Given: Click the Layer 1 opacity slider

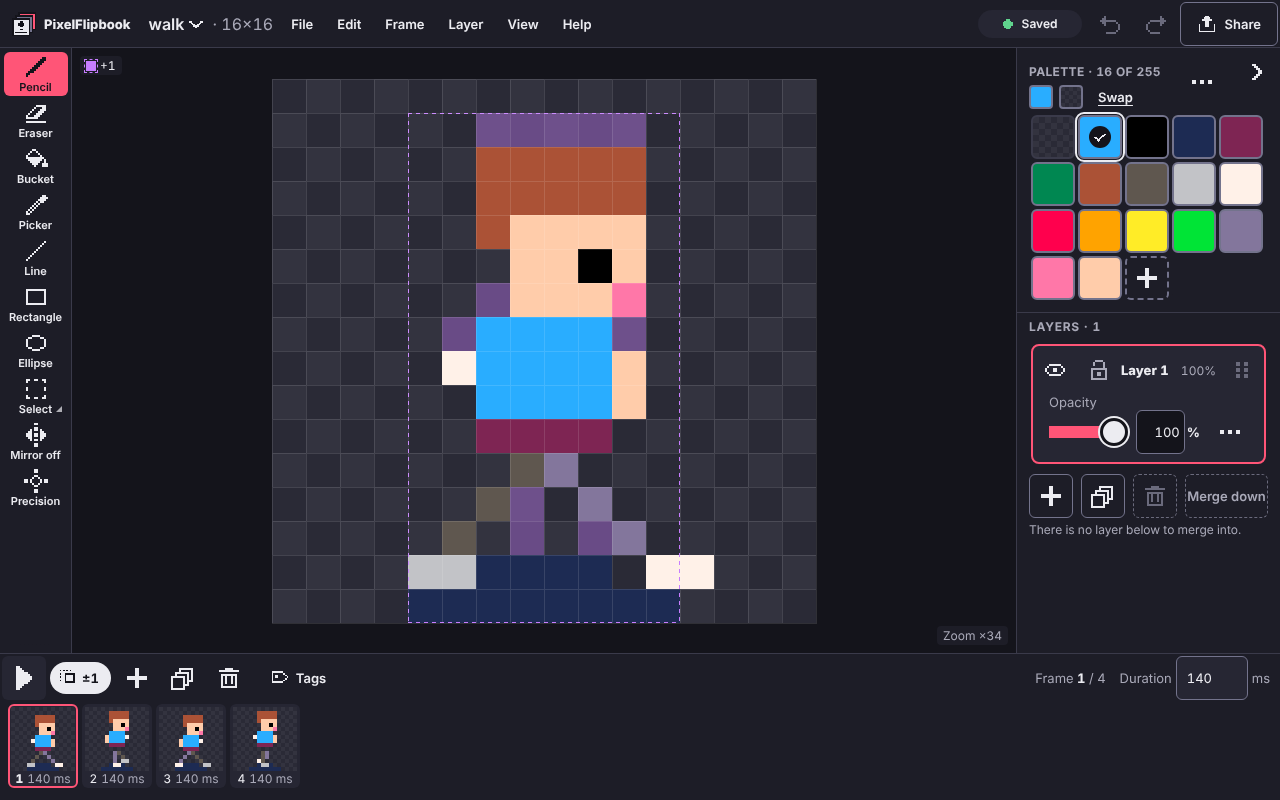Looking at the screenshot, I should pyautogui.click(x=1088, y=432).
